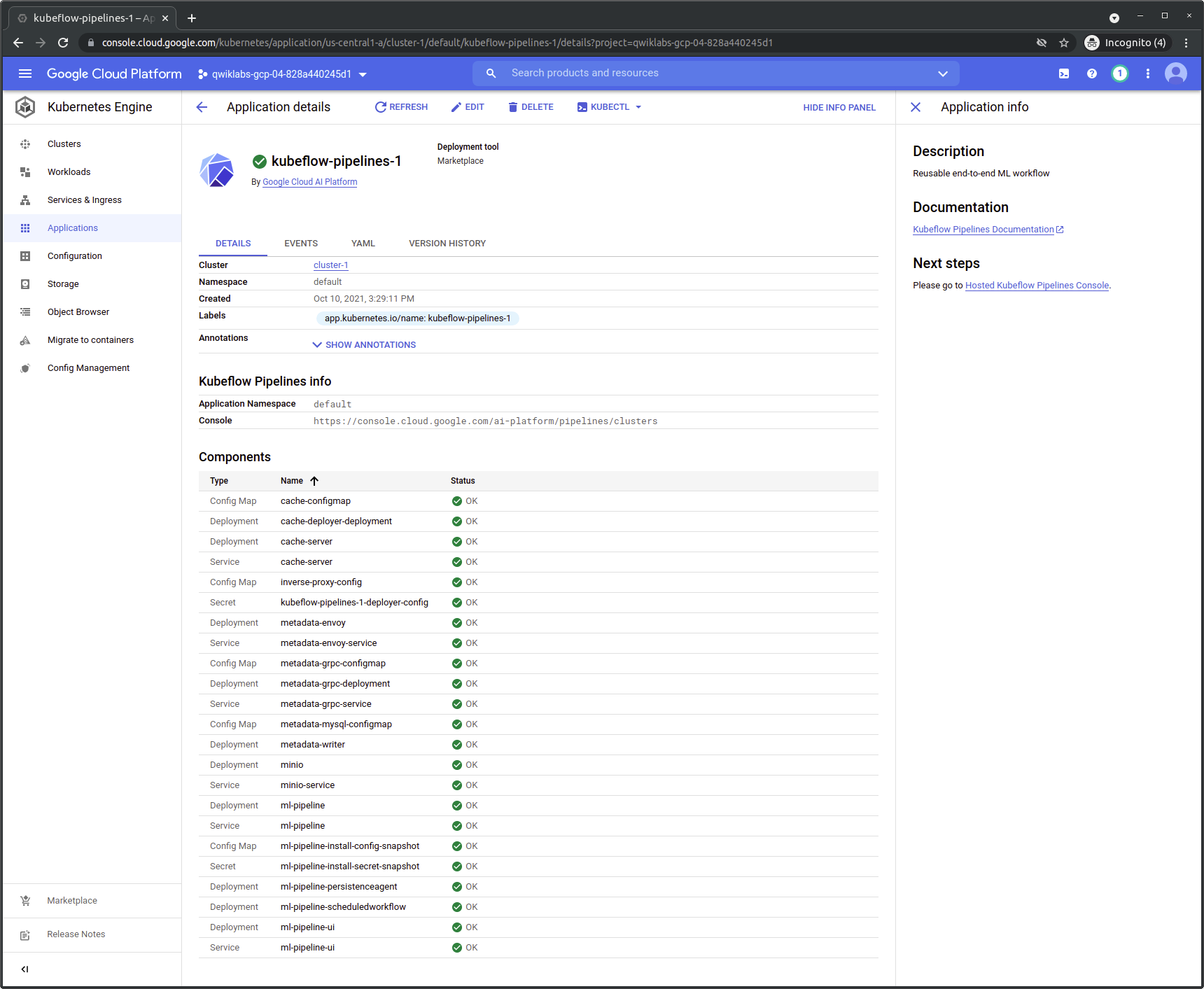Bookmark this page with the star icon
Screen dimensions: 1204x989
click(x=1064, y=43)
